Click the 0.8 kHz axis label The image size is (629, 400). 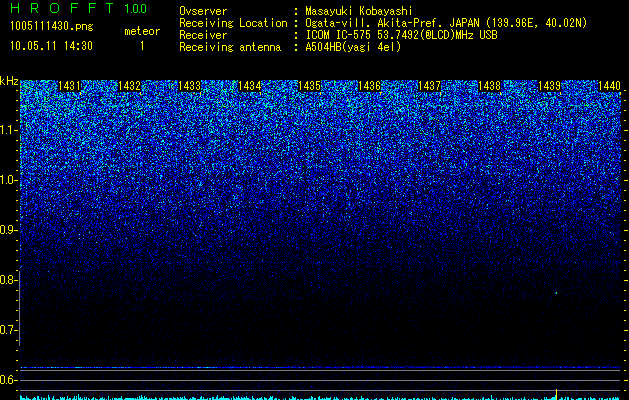pyautogui.click(x=9, y=280)
